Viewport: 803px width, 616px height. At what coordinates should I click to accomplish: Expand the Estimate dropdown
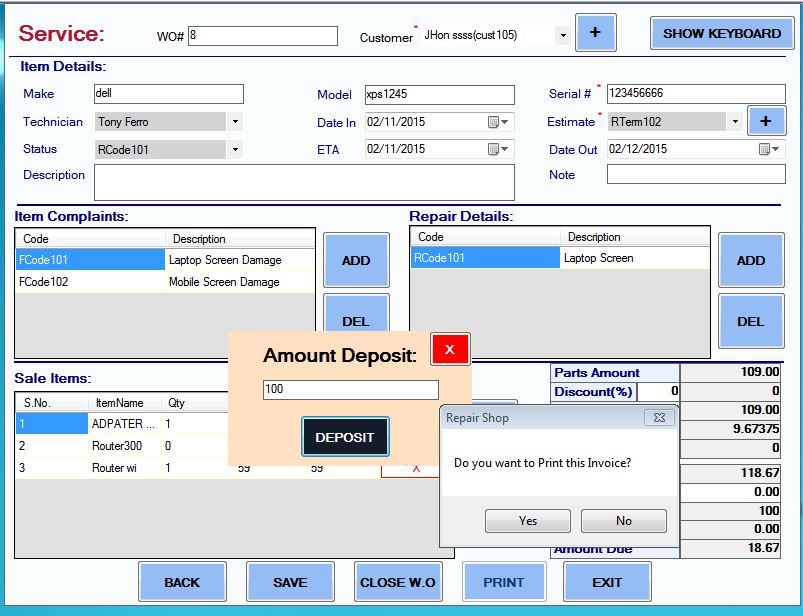(735, 121)
